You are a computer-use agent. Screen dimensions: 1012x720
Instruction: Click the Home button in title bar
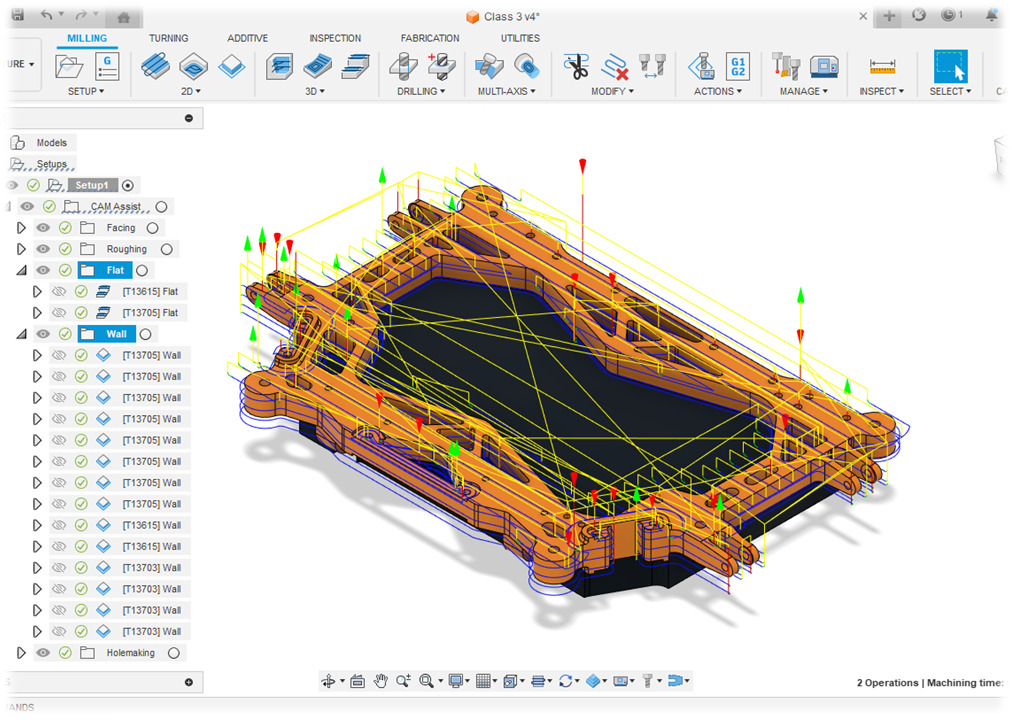click(x=123, y=17)
